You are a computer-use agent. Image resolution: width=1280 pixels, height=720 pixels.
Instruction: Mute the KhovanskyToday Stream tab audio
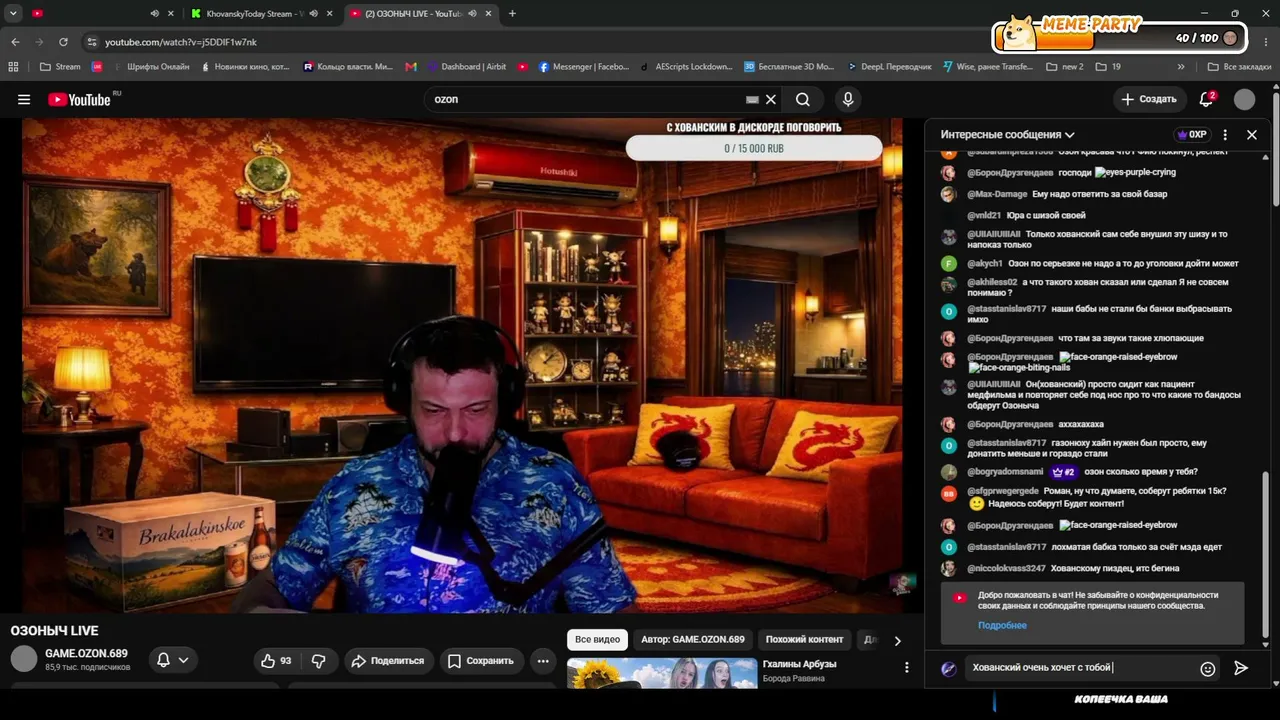point(314,14)
